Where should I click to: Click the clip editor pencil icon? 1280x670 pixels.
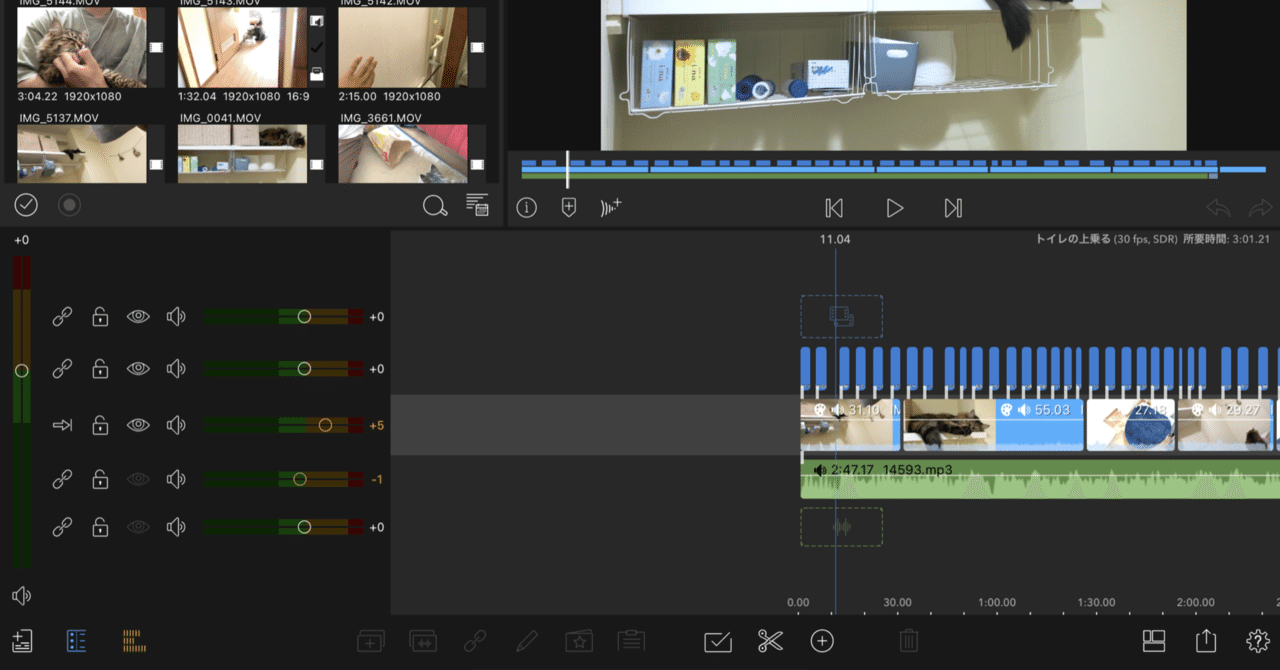coord(528,641)
